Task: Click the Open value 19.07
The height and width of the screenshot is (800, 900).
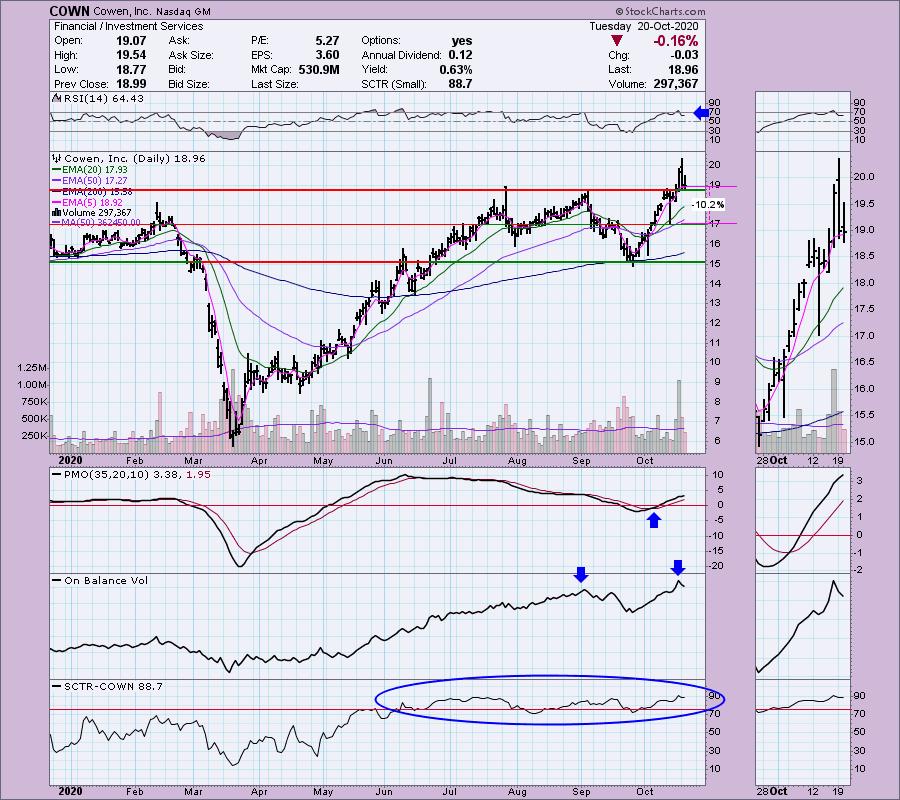Action: coord(131,41)
